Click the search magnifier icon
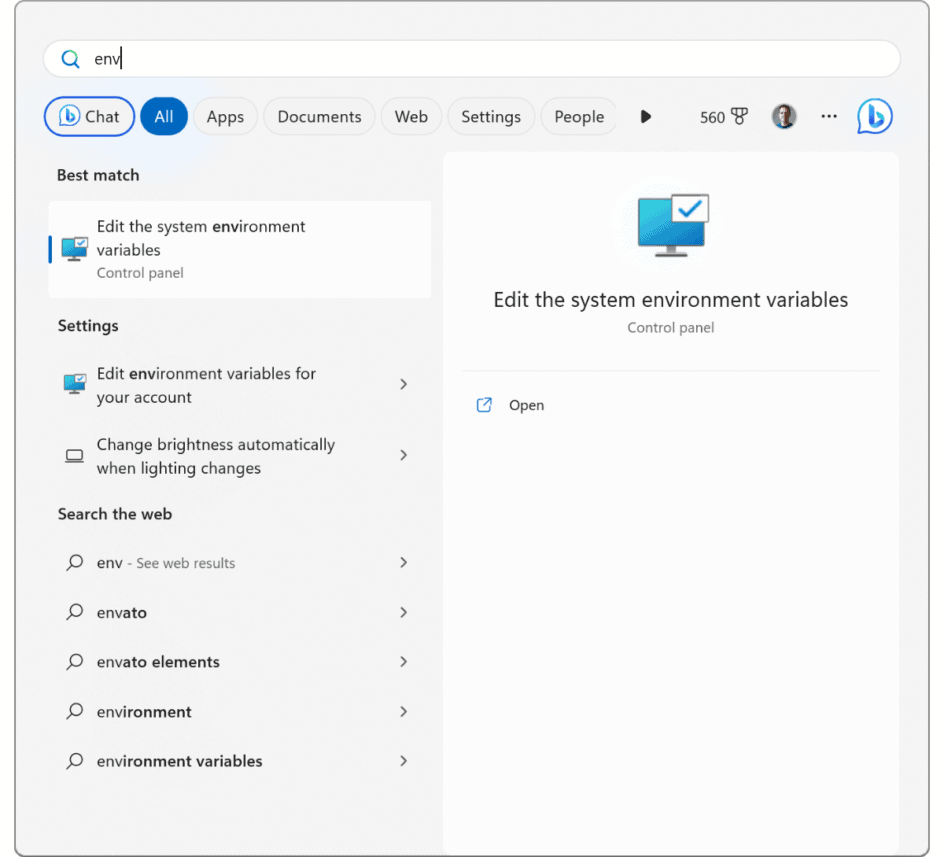 click(70, 58)
